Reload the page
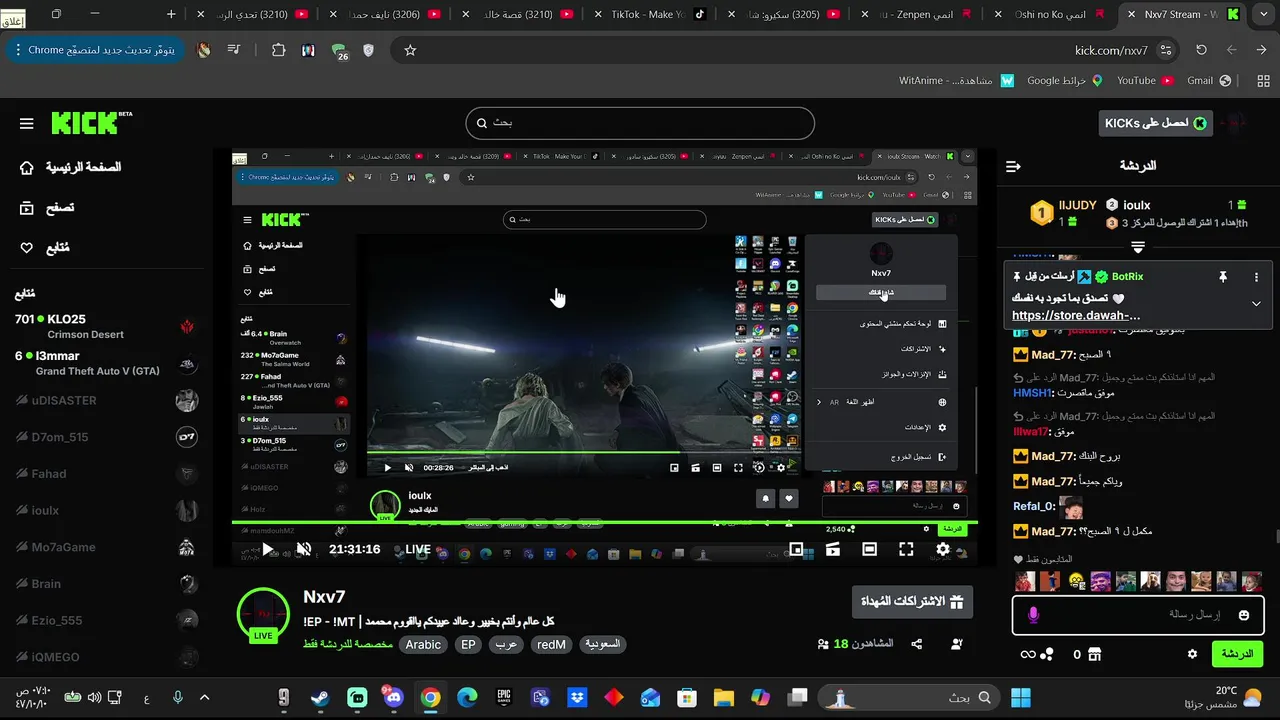Image resolution: width=1280 pixels, height=720 pixels. [x=1201, y=50]
